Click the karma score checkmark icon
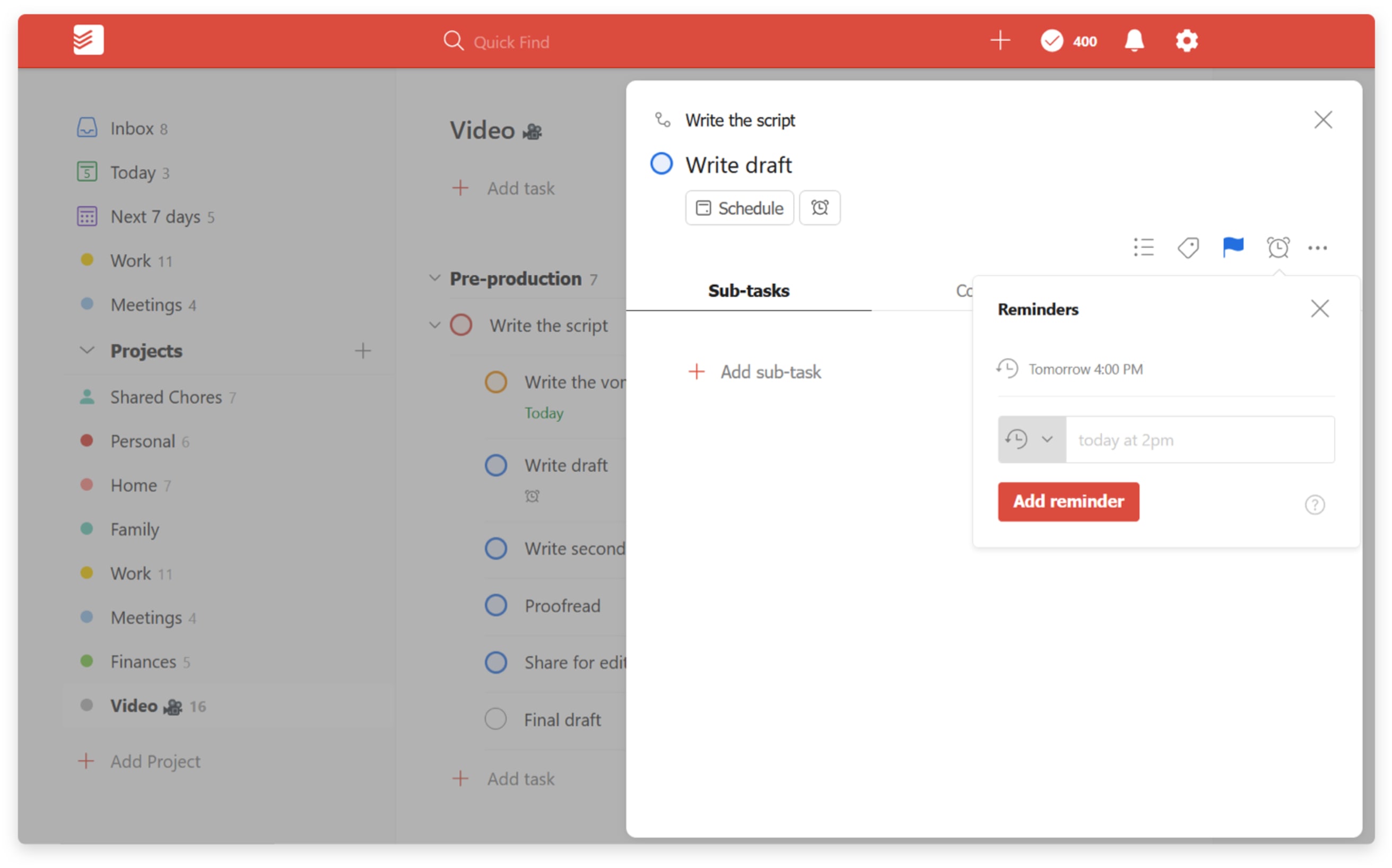Image resolution: width=1392 pixels, height=868 pixels. (1051, 41)
